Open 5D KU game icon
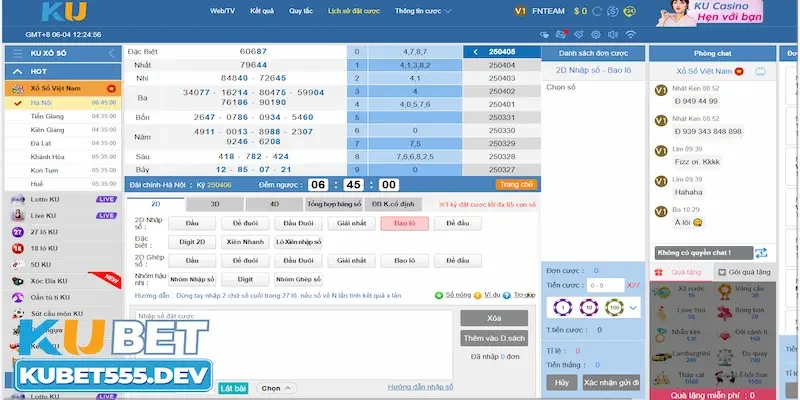The image size is (800, 400). [18, 265]
